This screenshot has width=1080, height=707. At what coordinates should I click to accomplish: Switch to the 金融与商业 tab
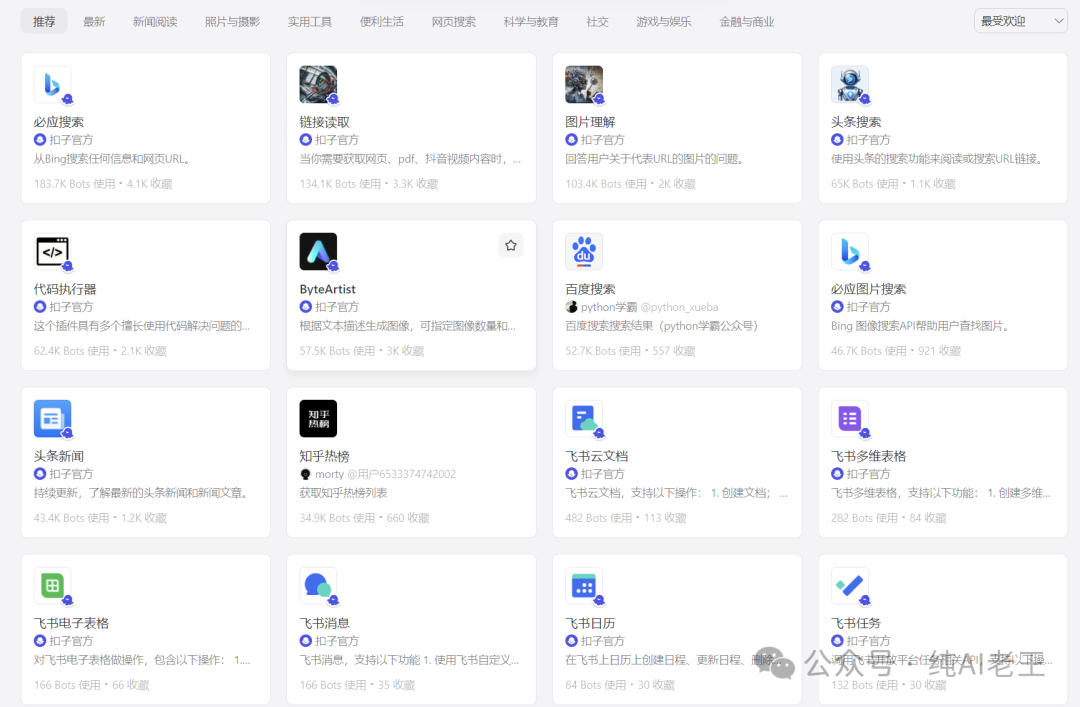[x=747, y=21]
